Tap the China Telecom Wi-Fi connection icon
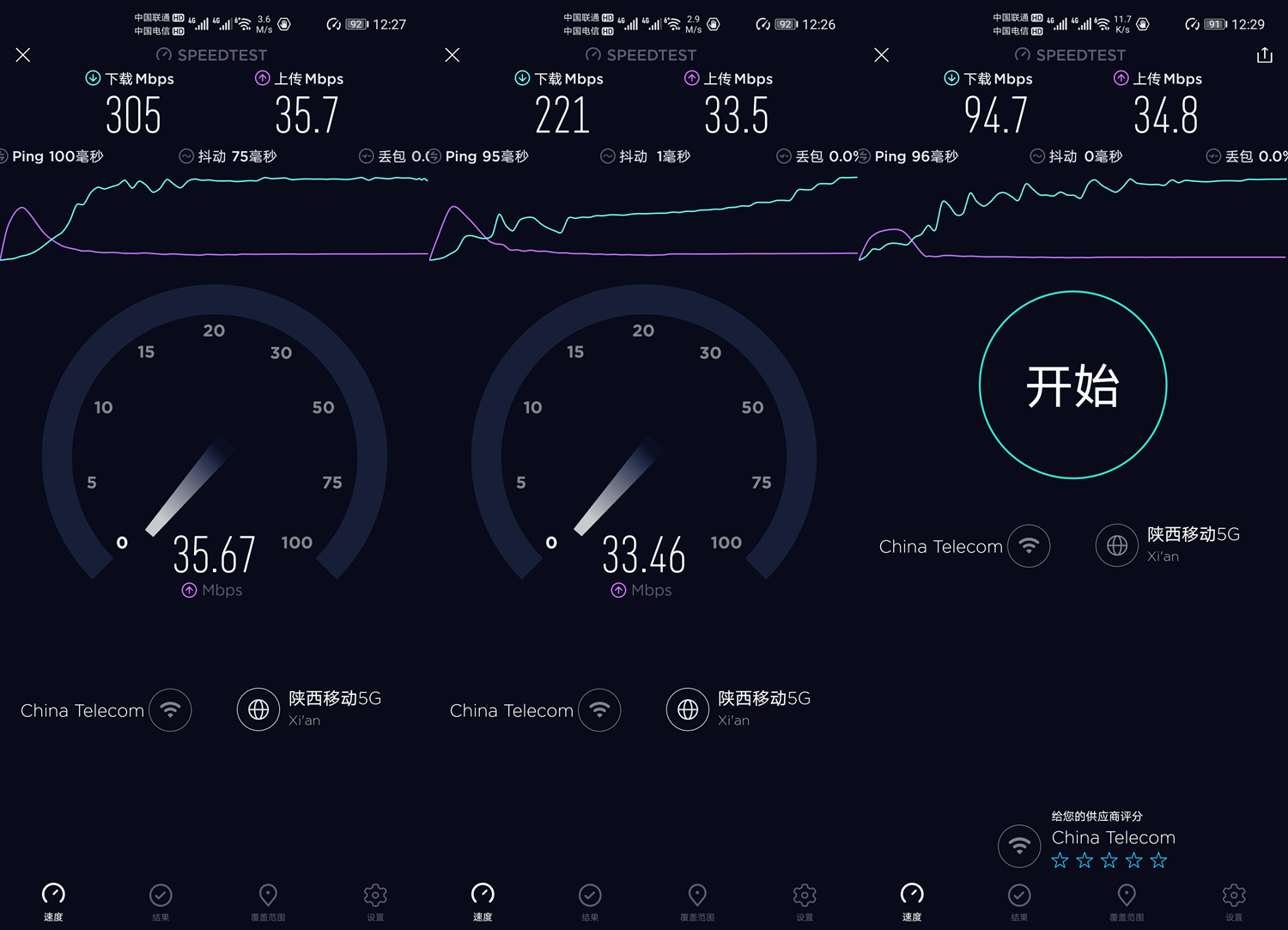The height and width of the screenshot is (930, 1288). coord(1028,545)
